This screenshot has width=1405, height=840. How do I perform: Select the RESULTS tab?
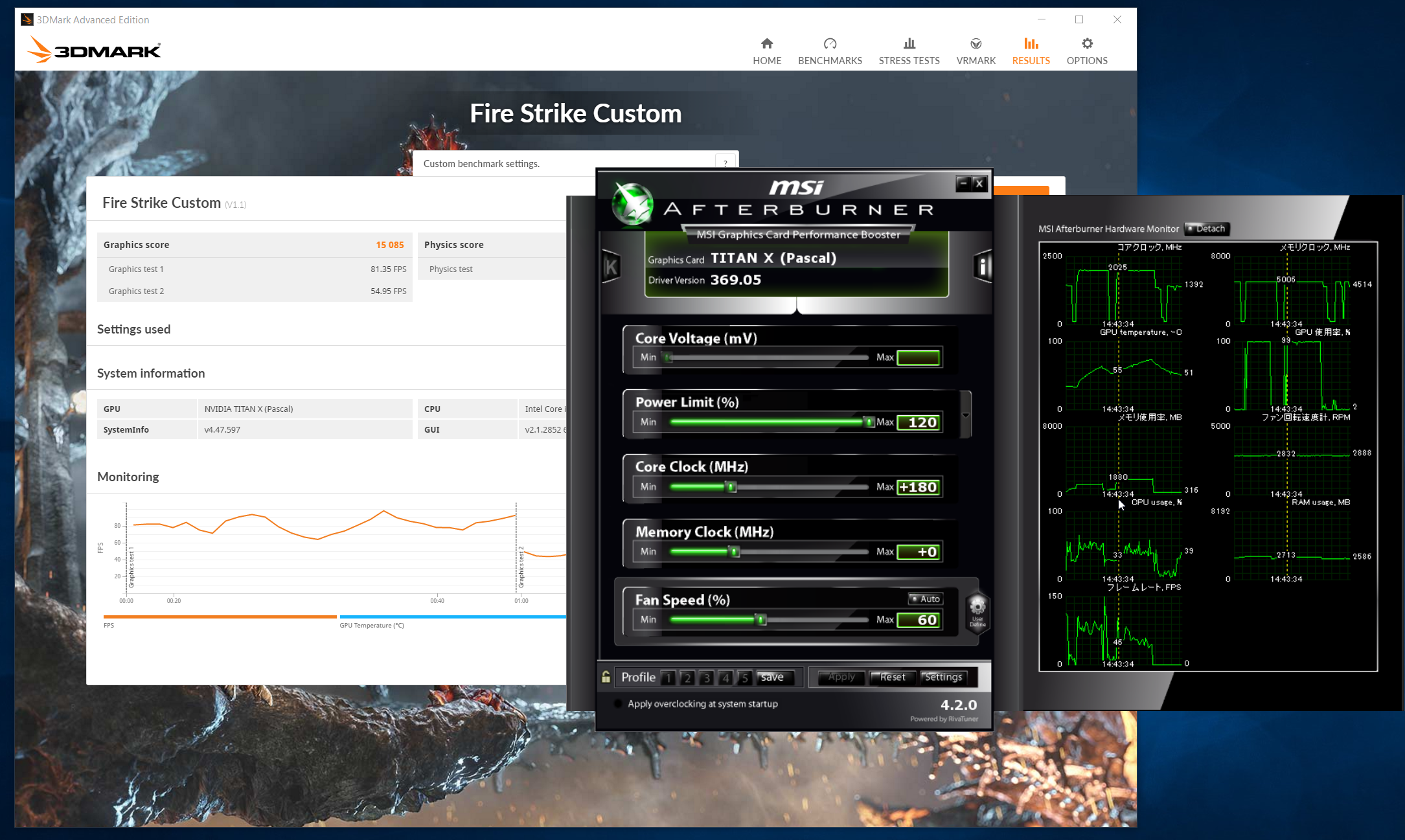click(1031, 51)
